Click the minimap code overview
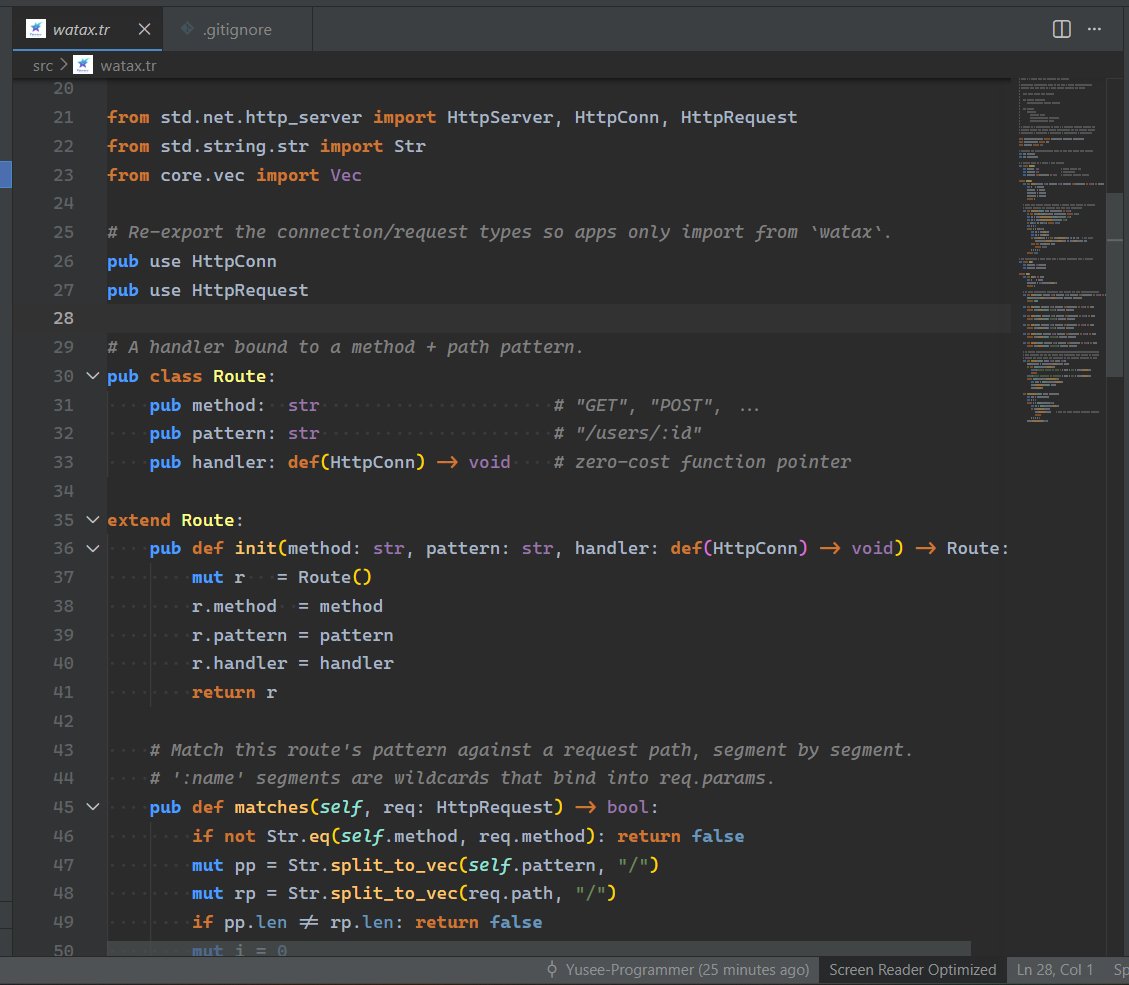Image resolution: width=1129 pixels, height=985 pixels. (x=1061, y=251)
